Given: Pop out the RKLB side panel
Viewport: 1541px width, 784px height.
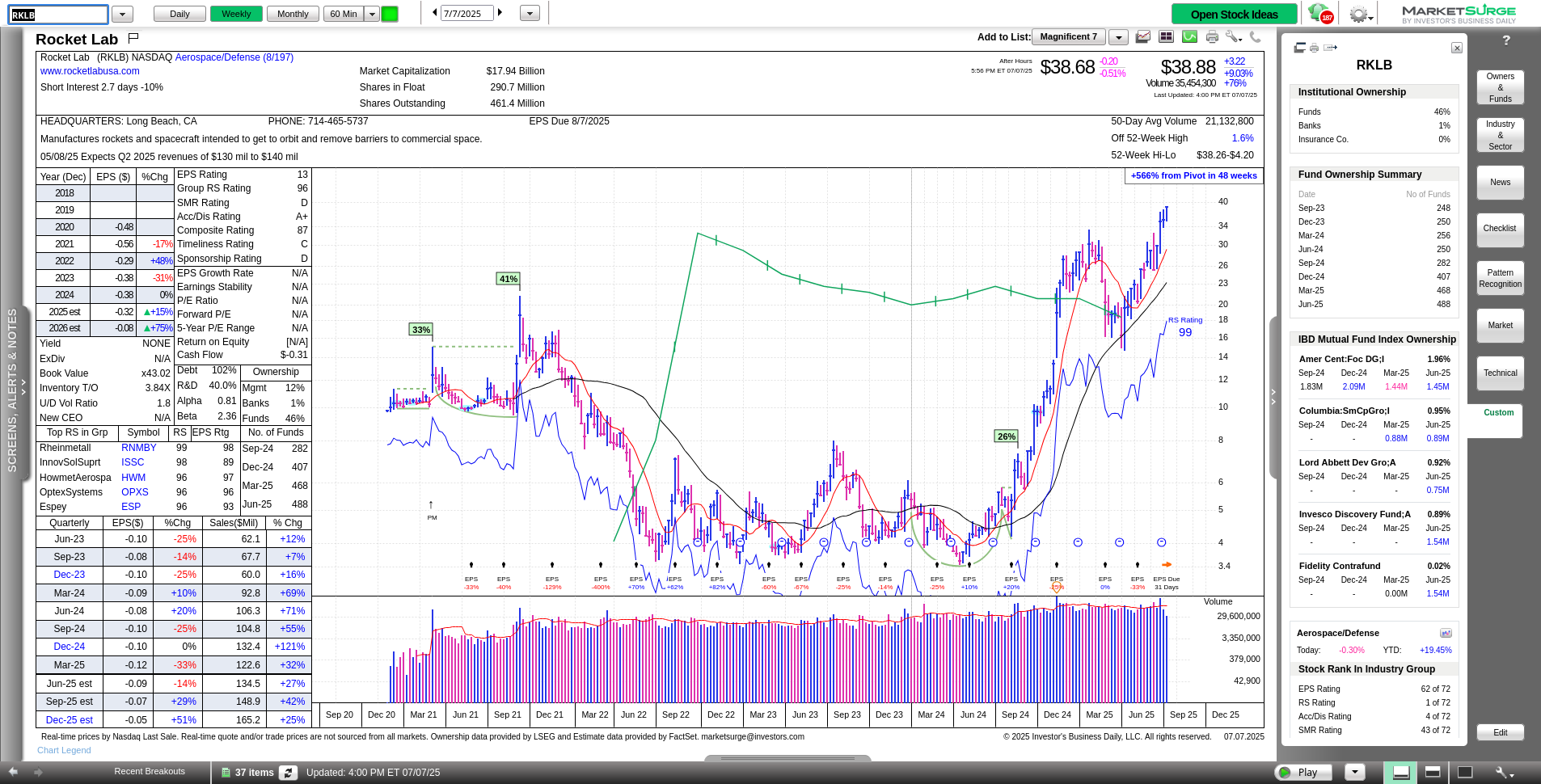Looking at the screenshot, I should point(1300,48).
